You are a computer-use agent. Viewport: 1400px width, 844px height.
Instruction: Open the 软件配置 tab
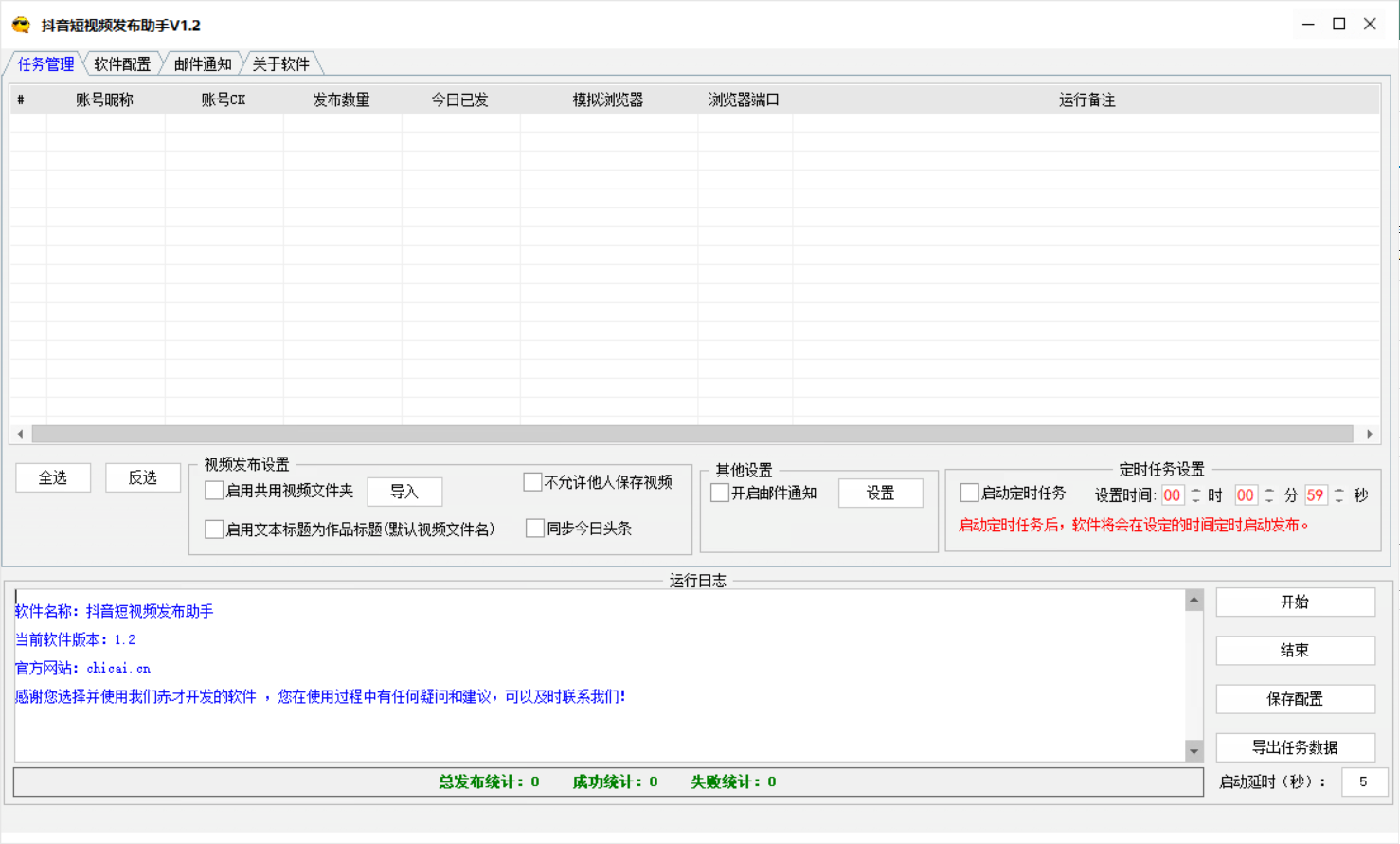tap(122, 63)
